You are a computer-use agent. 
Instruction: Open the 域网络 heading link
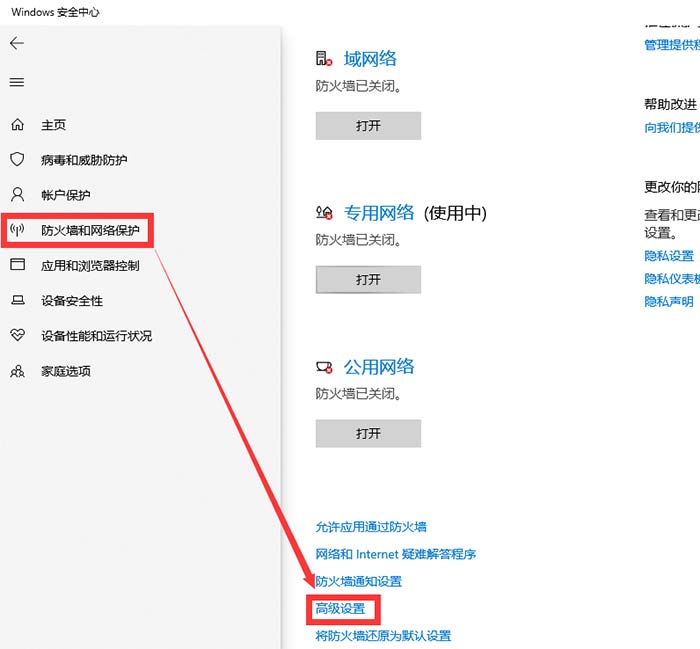370,59
